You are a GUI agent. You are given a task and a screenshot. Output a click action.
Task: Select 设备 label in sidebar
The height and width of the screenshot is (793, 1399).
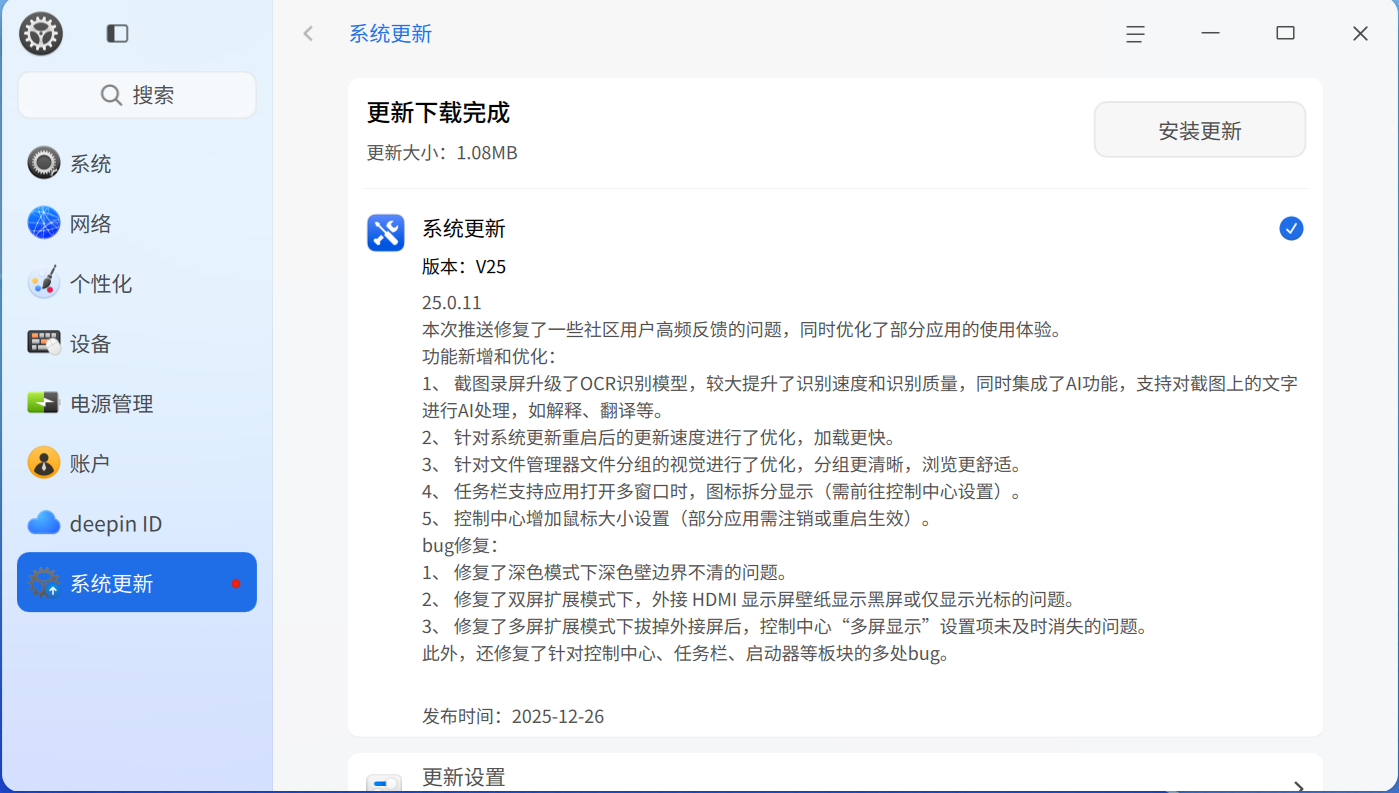point(90,344)
